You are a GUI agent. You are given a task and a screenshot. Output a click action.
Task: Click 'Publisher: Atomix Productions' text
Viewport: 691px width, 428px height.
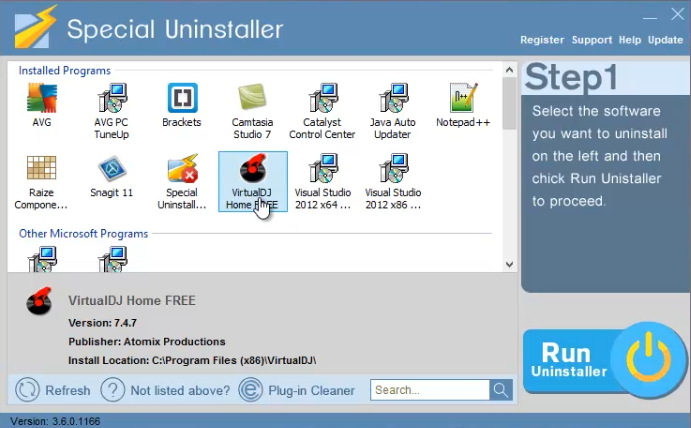point(147,342)
